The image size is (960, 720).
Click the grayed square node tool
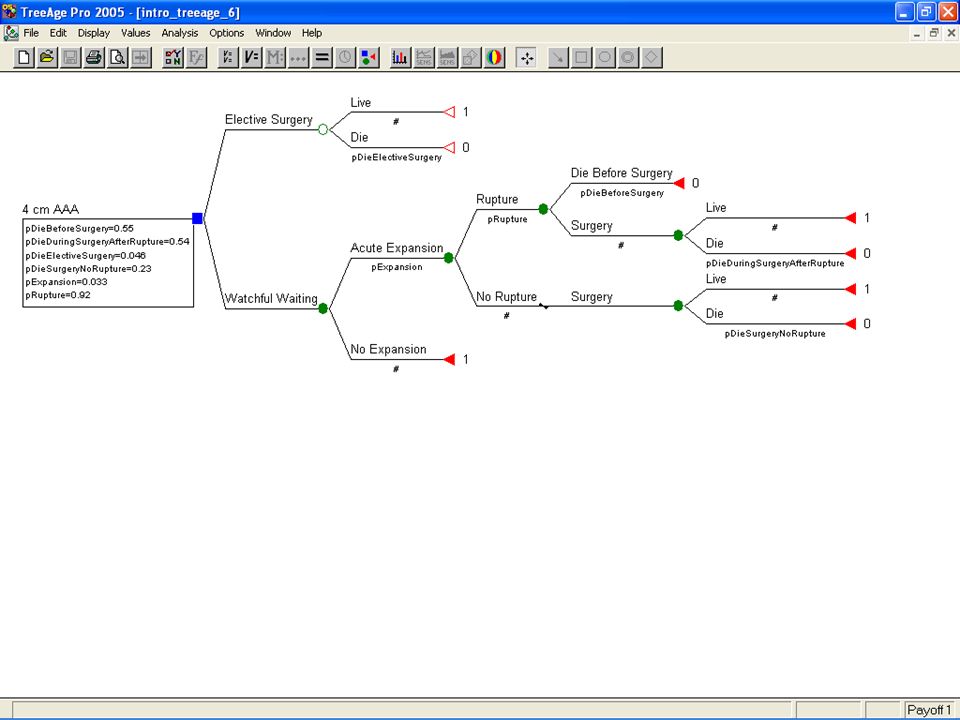tap(581, 58)
